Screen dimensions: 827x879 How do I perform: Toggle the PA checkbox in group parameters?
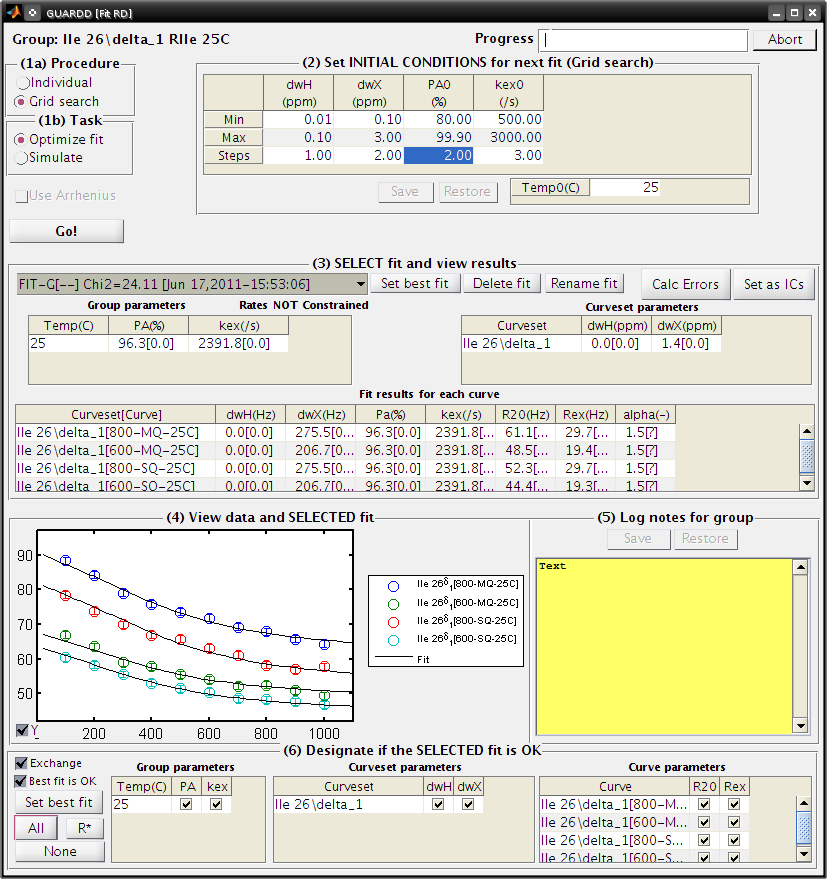click(186, 804)
